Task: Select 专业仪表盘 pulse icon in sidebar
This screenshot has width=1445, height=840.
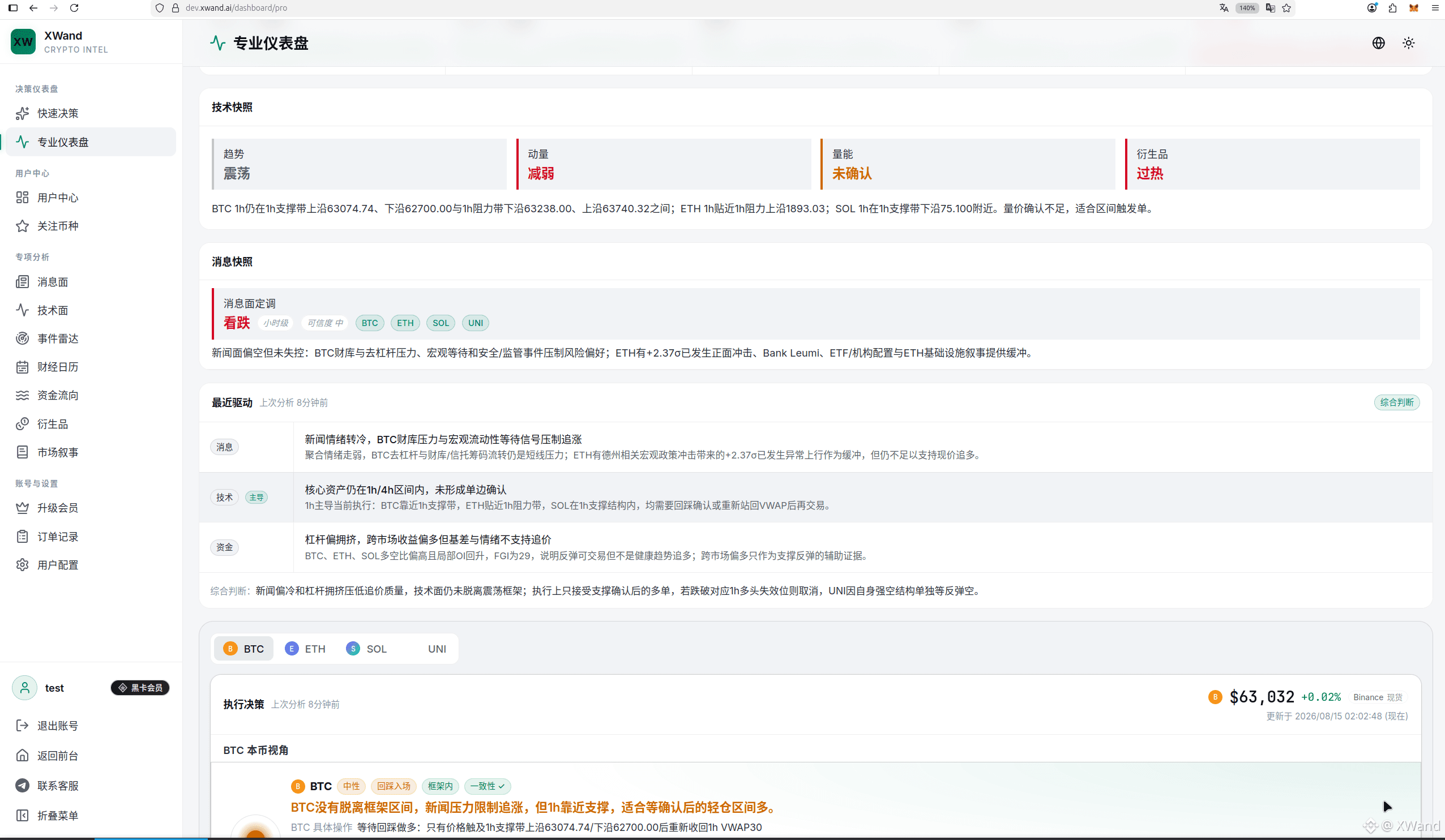Action: tap(22, 142)
